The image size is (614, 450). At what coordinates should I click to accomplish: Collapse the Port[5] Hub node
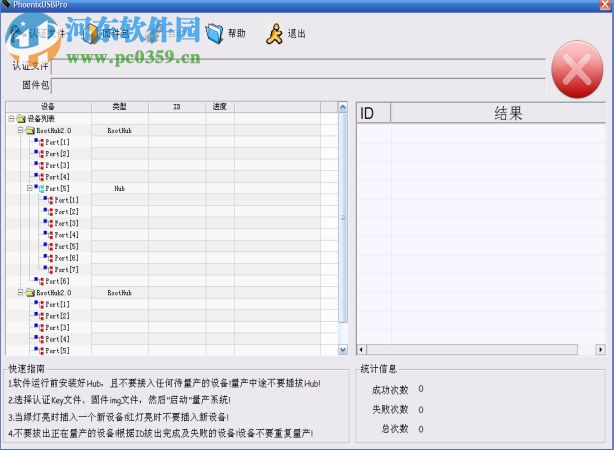[x=29, y=188]
